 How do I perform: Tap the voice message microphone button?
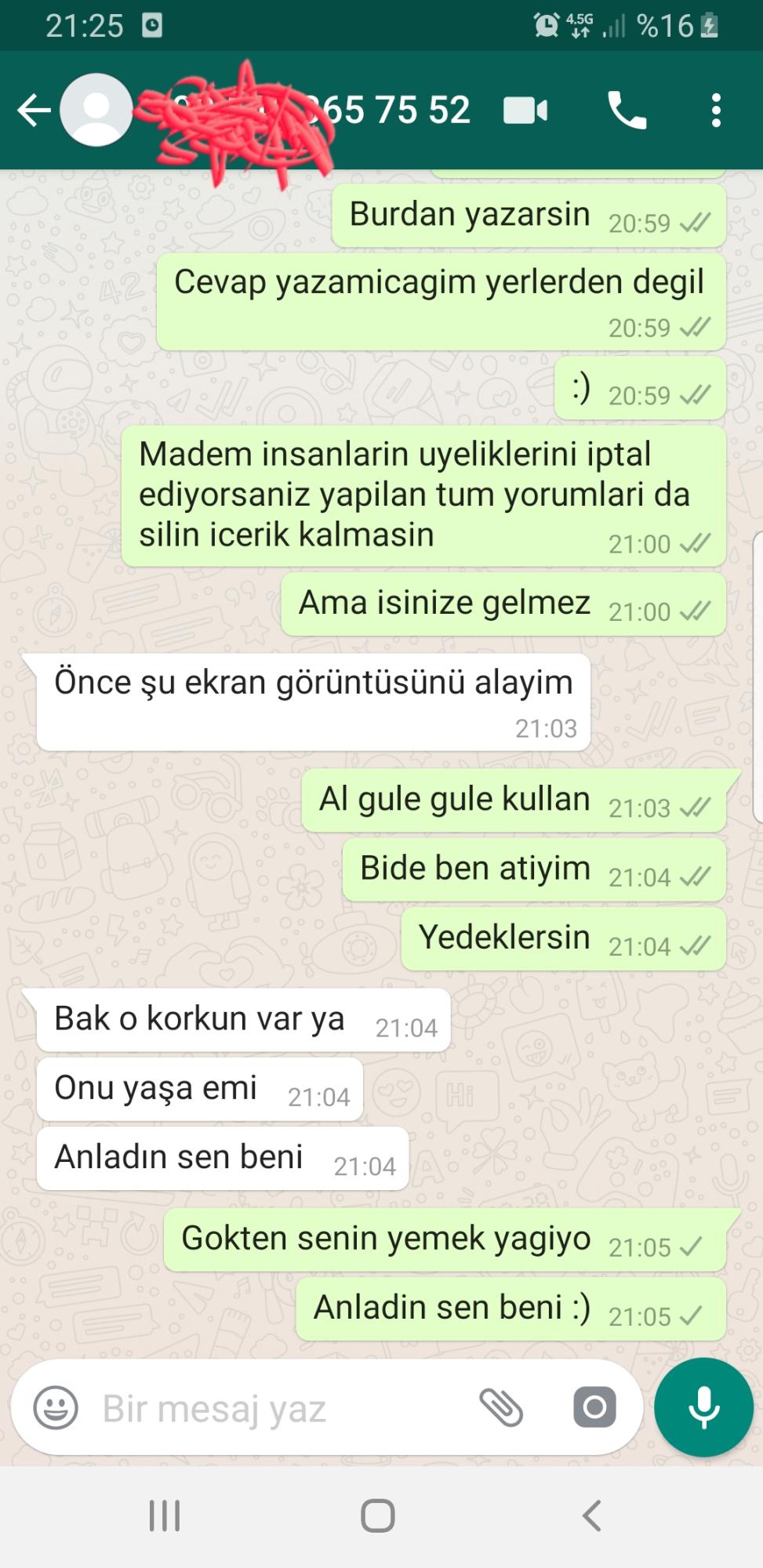point(703,1407)
